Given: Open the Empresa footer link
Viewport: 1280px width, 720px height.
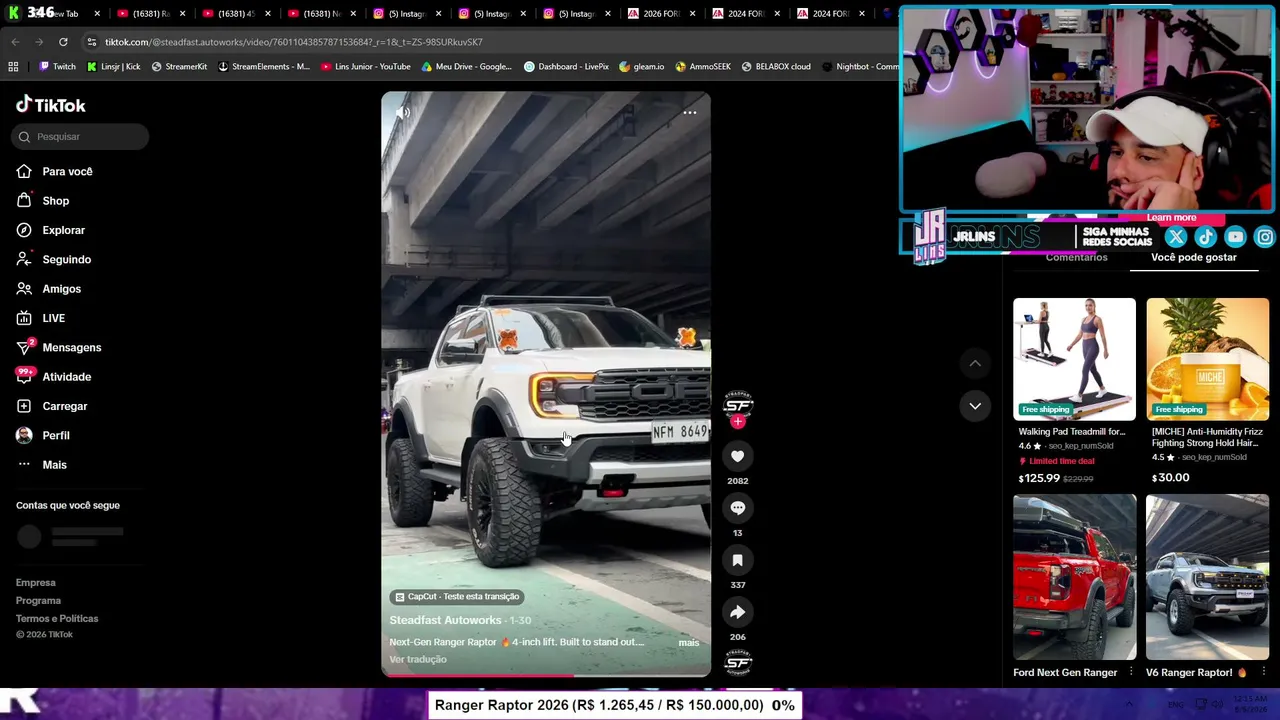Looking at the screenshot, I should pyautogui.click(x=36, y=583).
